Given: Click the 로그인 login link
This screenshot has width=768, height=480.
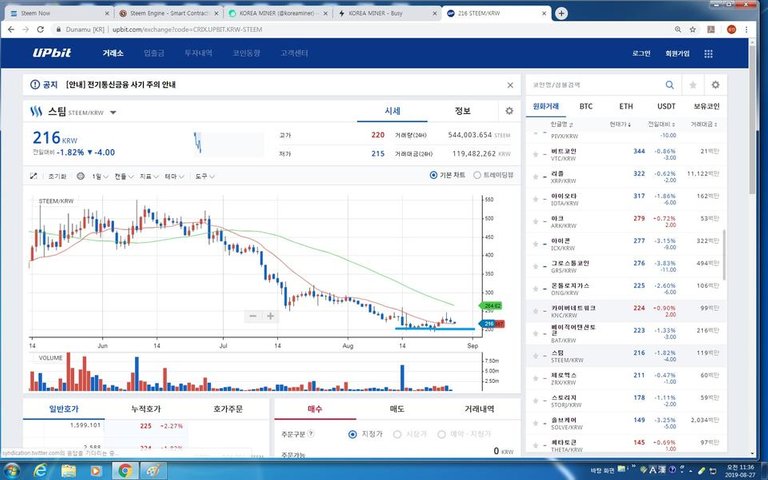Looking at the screenshot, I should pyautogui.click(x=641, y=53).
